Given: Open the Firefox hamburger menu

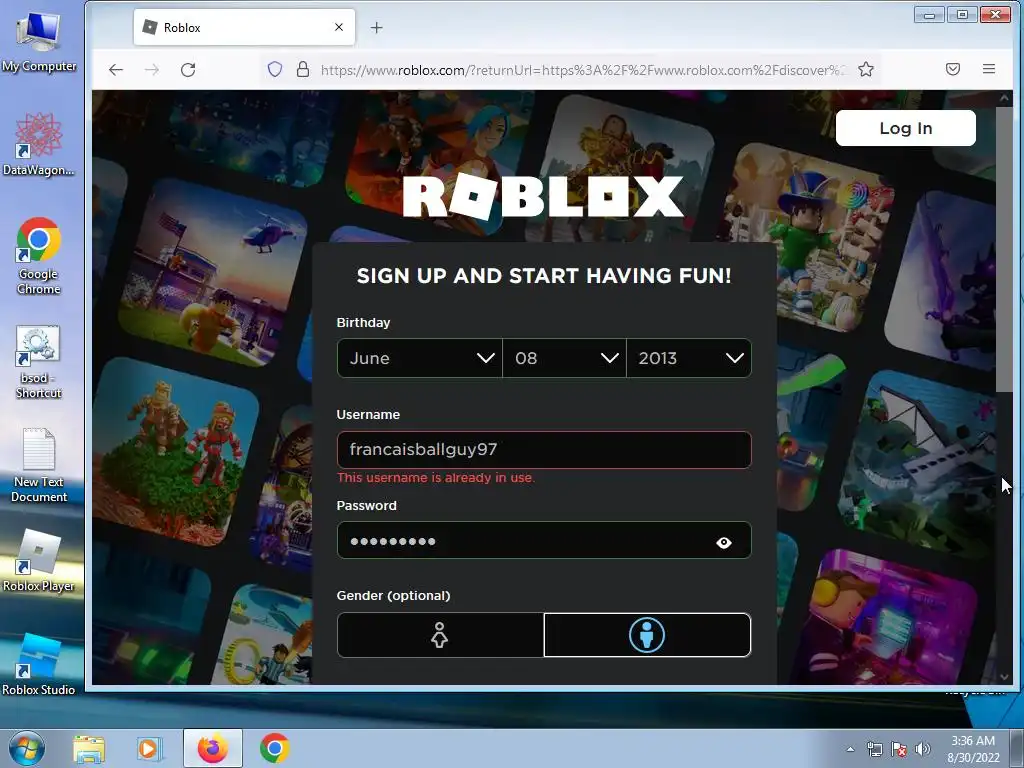Looking at the screenshot, I should 989,69.
